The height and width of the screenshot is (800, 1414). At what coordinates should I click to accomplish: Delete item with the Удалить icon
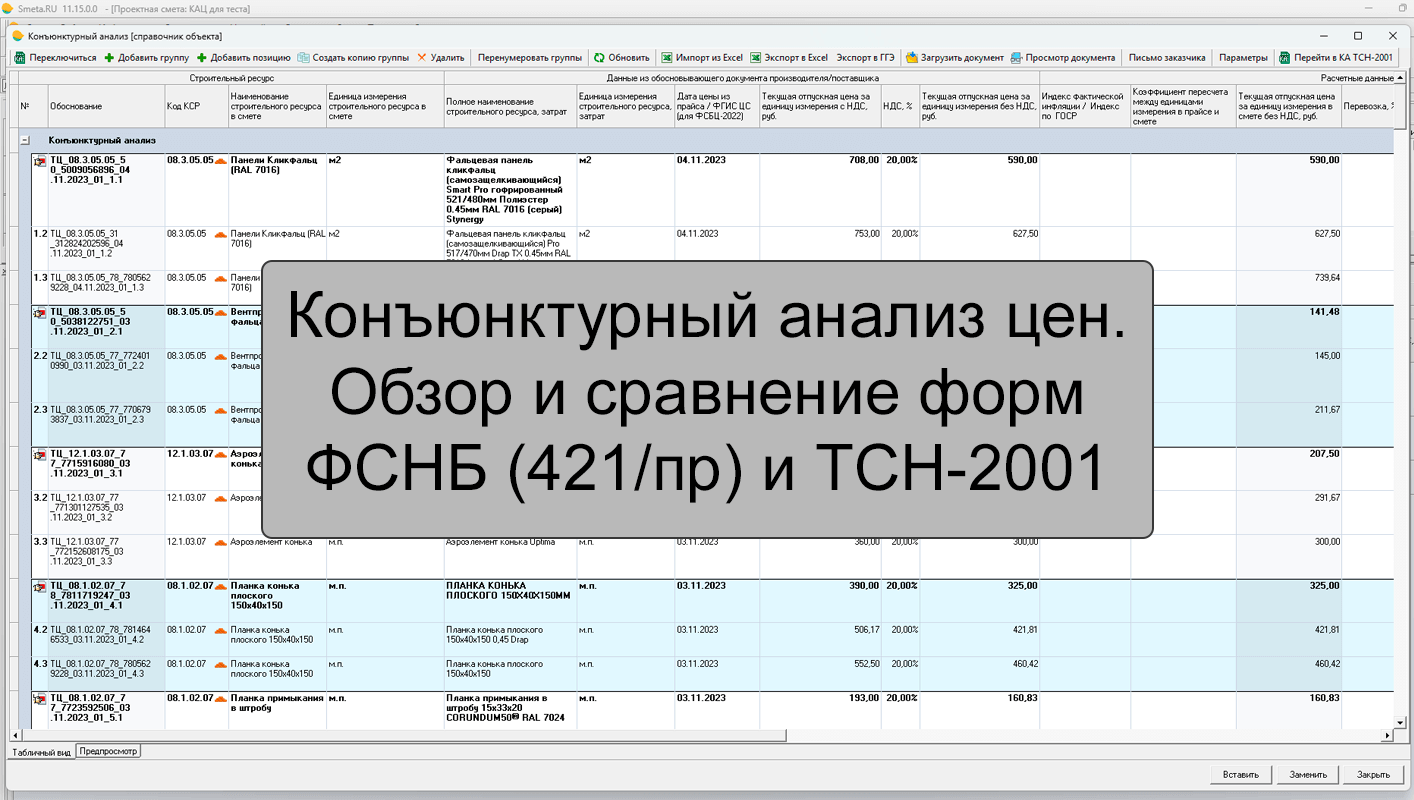tap(422, 58)
